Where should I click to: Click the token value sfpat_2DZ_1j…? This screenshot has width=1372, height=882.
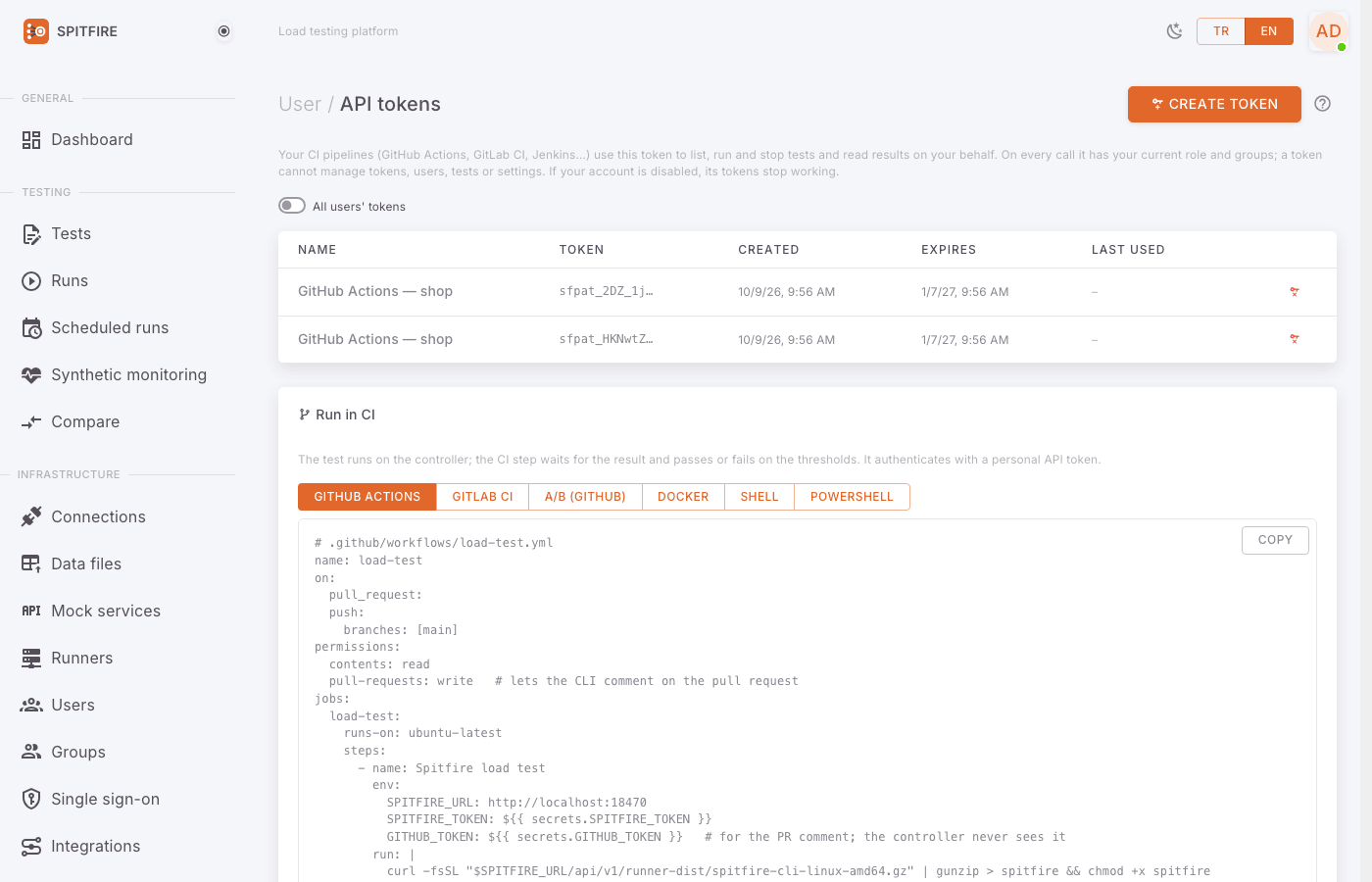point(606,292)
